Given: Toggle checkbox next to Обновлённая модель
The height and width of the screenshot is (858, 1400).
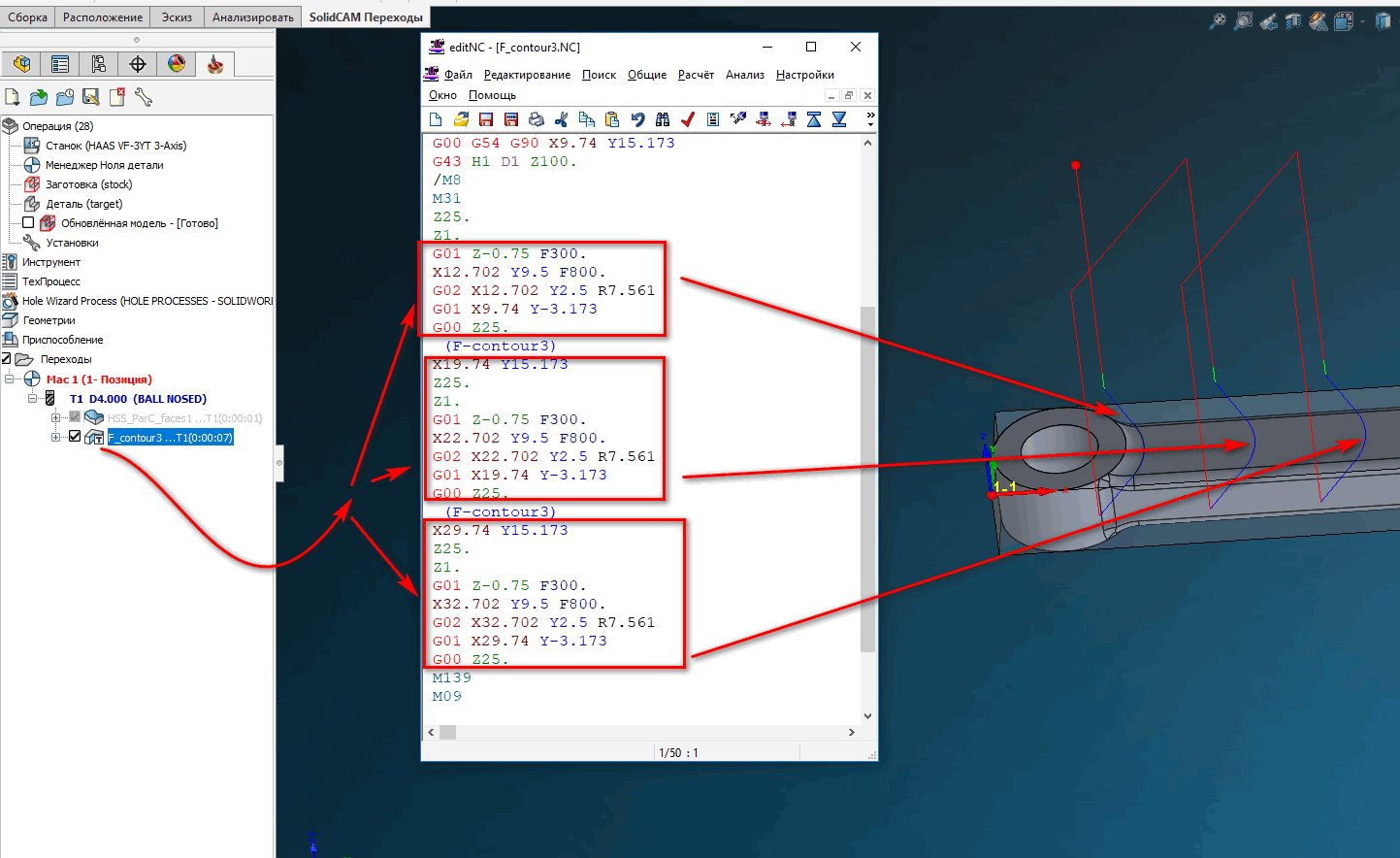Looking at the screenshot, I should click(x=28, y=223).
